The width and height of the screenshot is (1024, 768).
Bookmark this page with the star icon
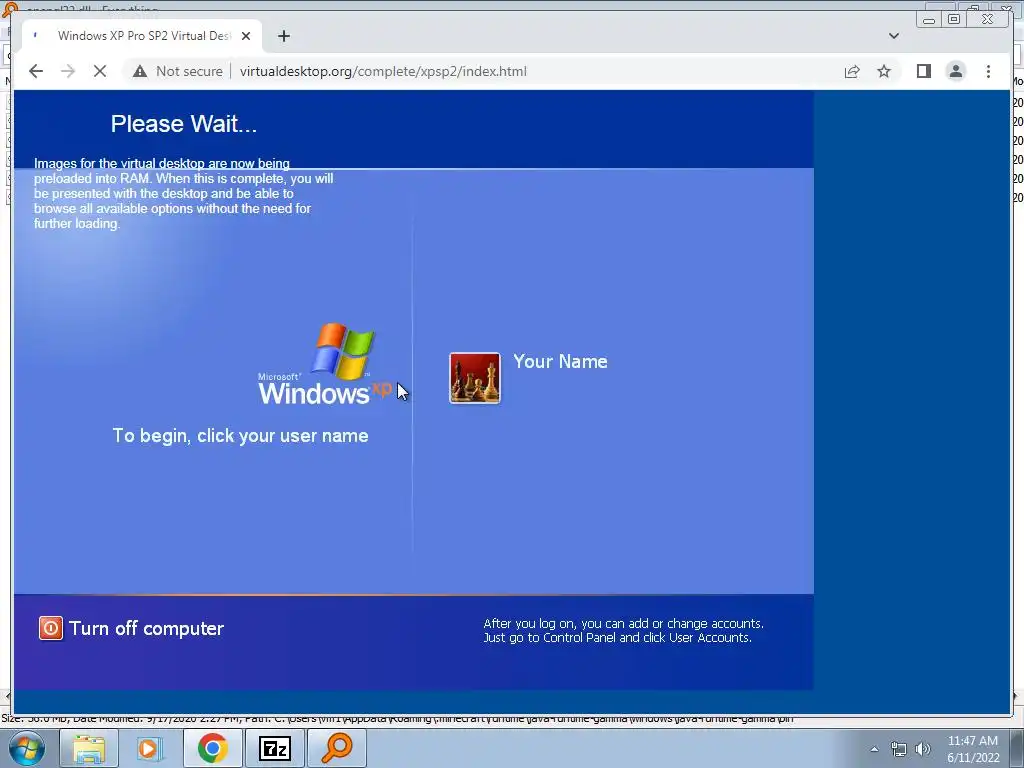click(884, 71)
